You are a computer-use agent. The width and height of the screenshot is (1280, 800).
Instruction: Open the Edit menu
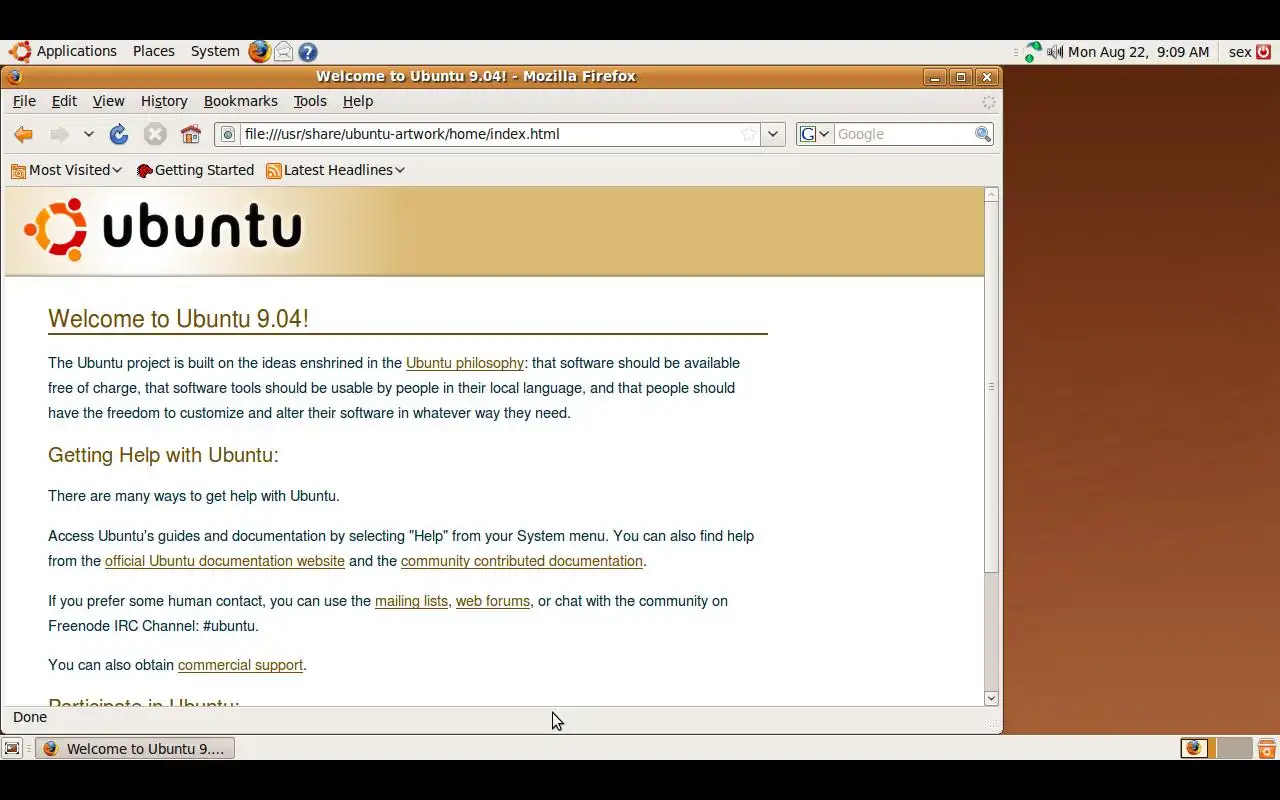click(x=64, y=101)
